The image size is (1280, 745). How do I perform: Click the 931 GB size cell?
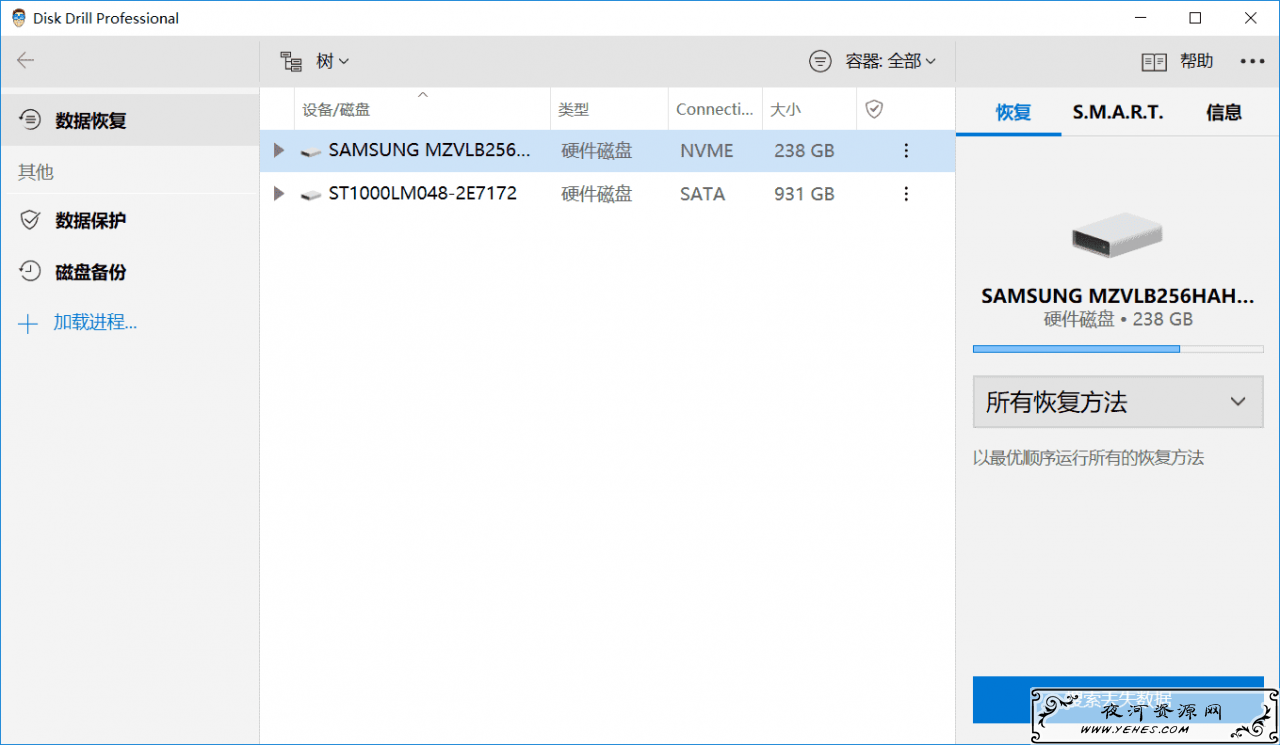click(804, 194)
